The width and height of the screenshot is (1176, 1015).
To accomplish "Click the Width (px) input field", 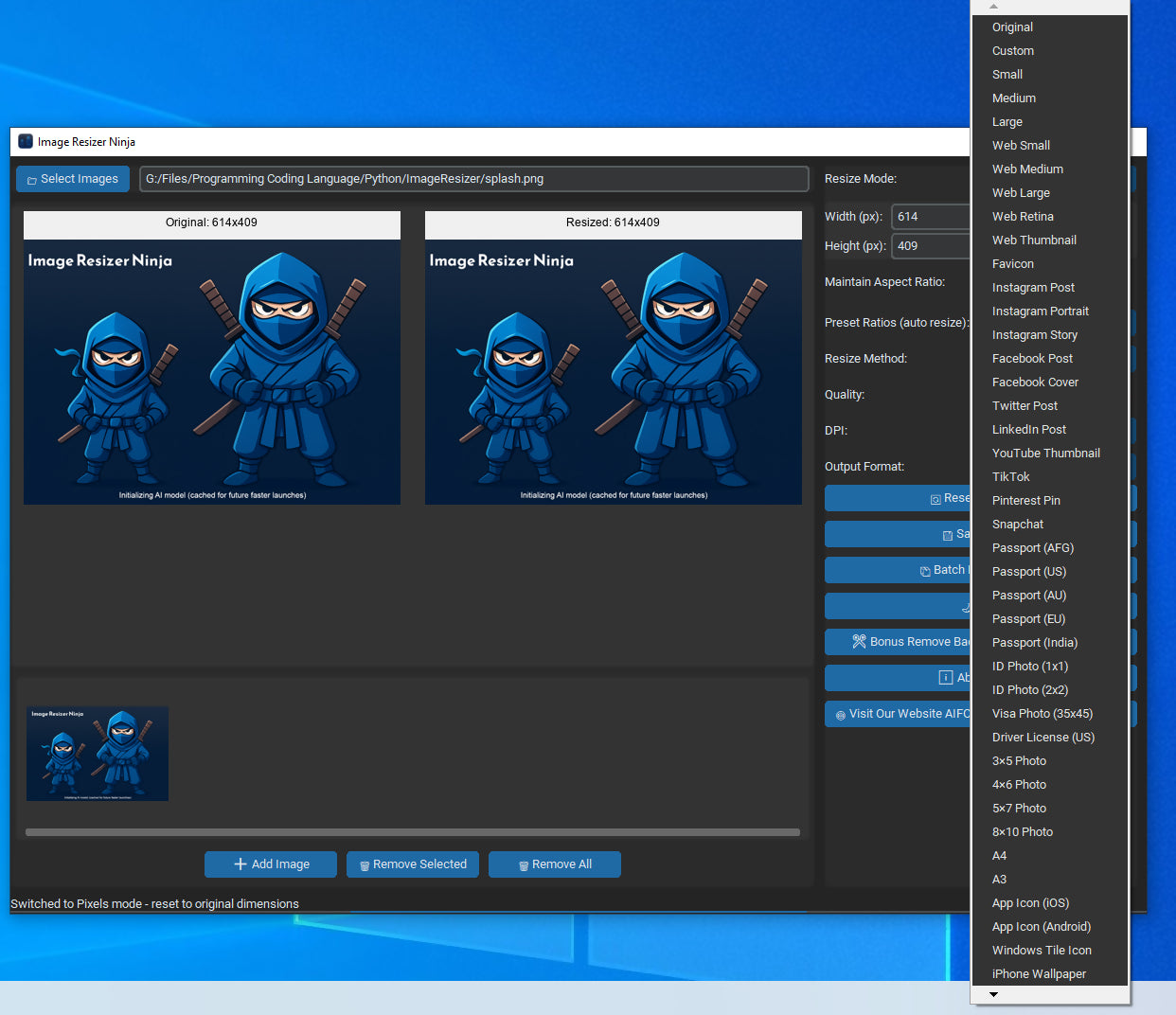I will coord(932,217).
